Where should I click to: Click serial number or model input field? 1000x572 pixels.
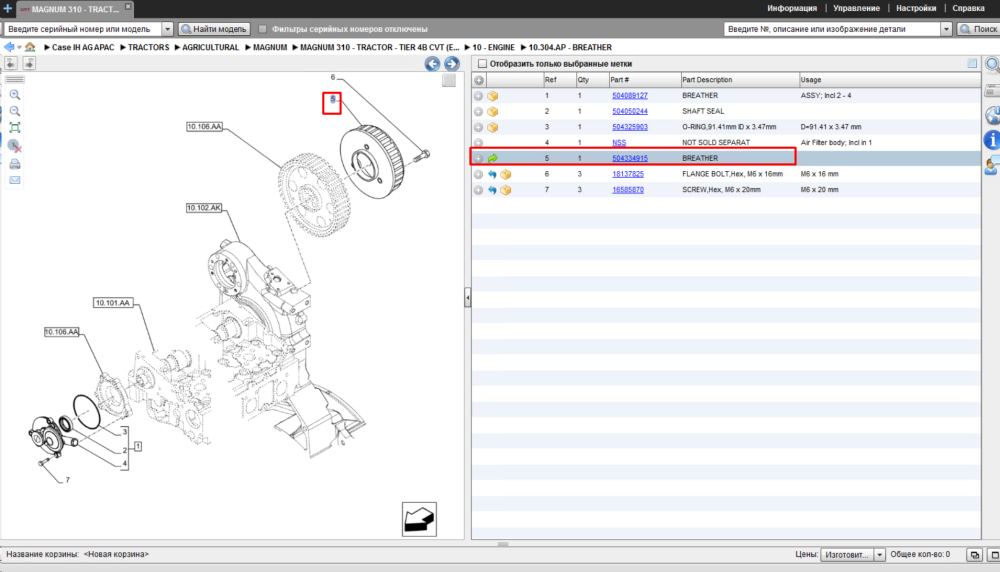tap(83, 29)
